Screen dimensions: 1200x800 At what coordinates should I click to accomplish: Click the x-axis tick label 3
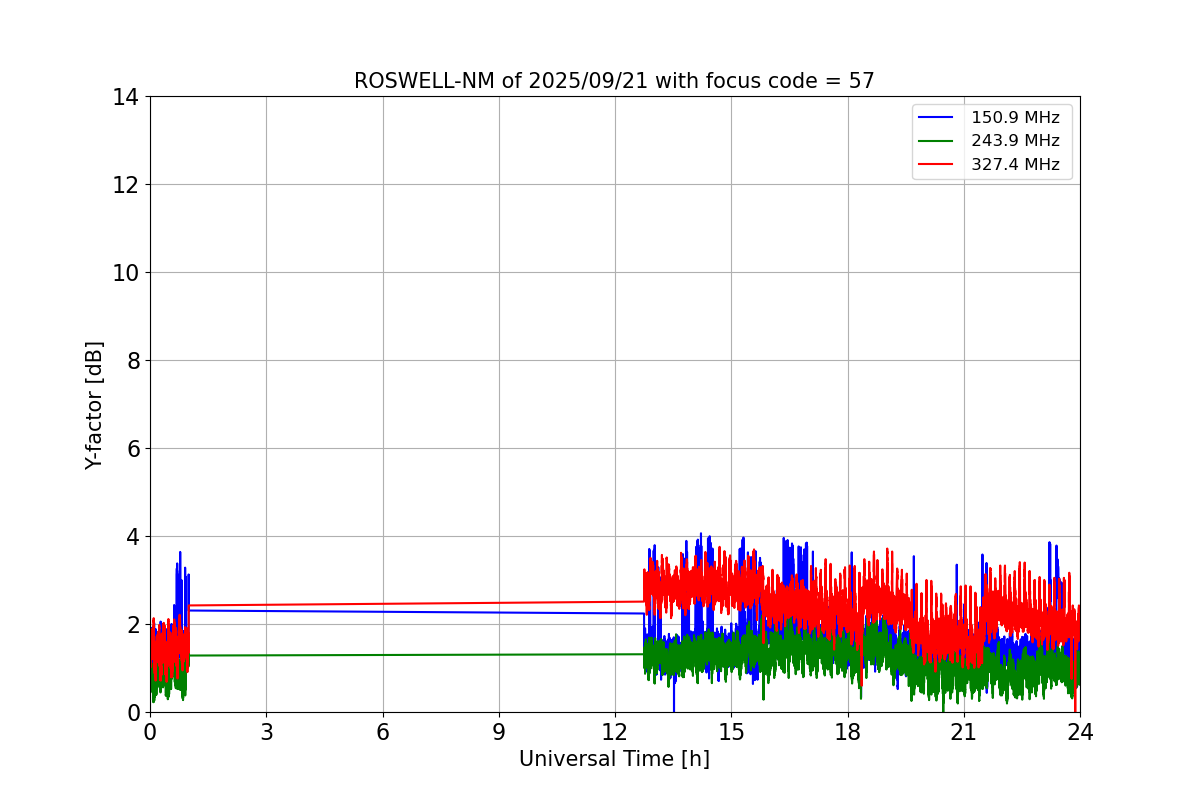tap(266, 732)
